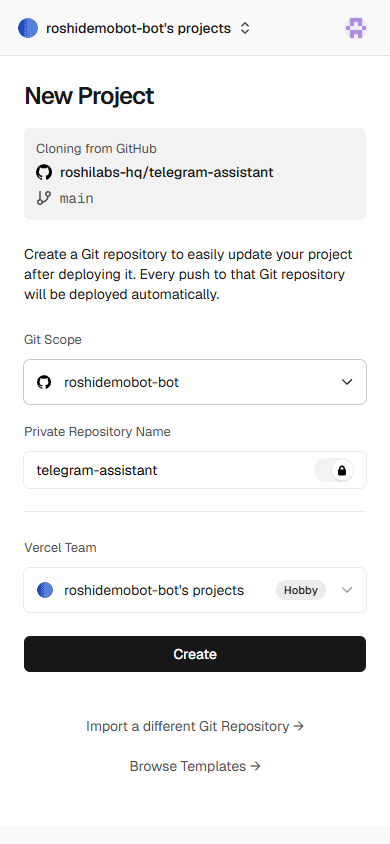Click the New Project heading

[89, 96]
